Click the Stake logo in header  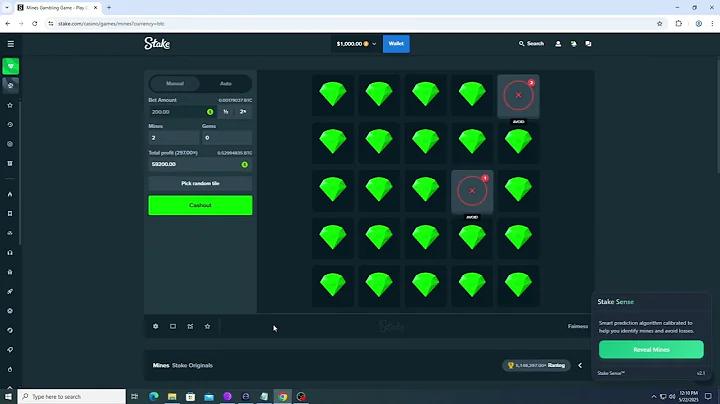(x=157, y=44)
